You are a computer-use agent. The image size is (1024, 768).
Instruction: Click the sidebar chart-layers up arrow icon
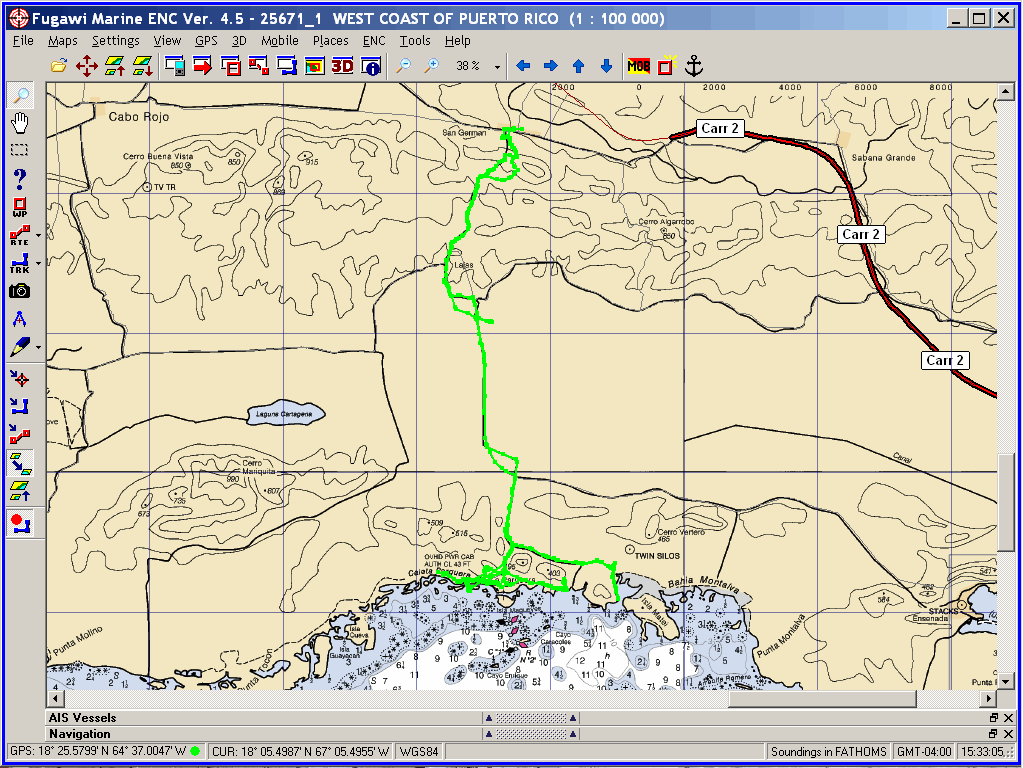[20, 490]
